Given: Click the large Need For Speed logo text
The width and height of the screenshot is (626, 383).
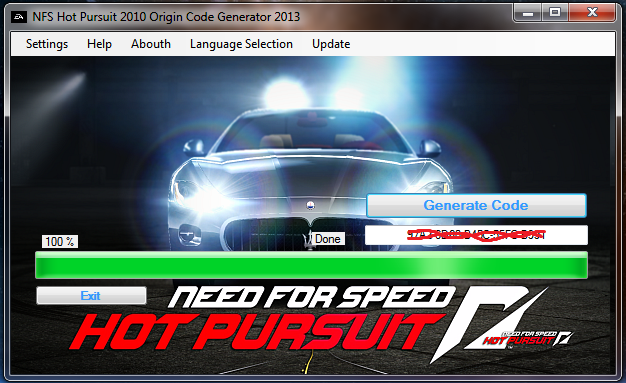Looking at the screenshot, I should coord(311,297).
